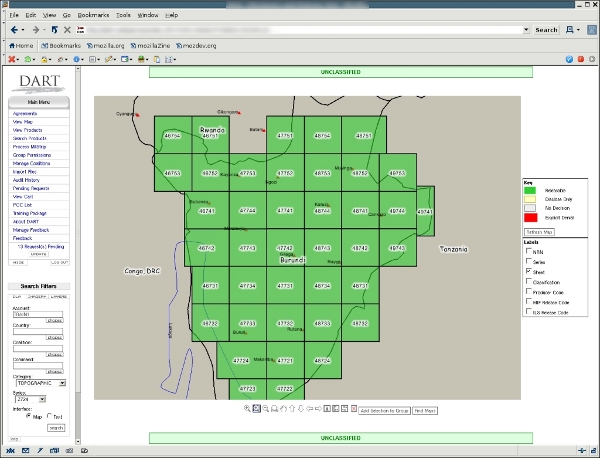Click the red Explicit Denial key swatch
The image size is (600, 458).
[530, 218]
